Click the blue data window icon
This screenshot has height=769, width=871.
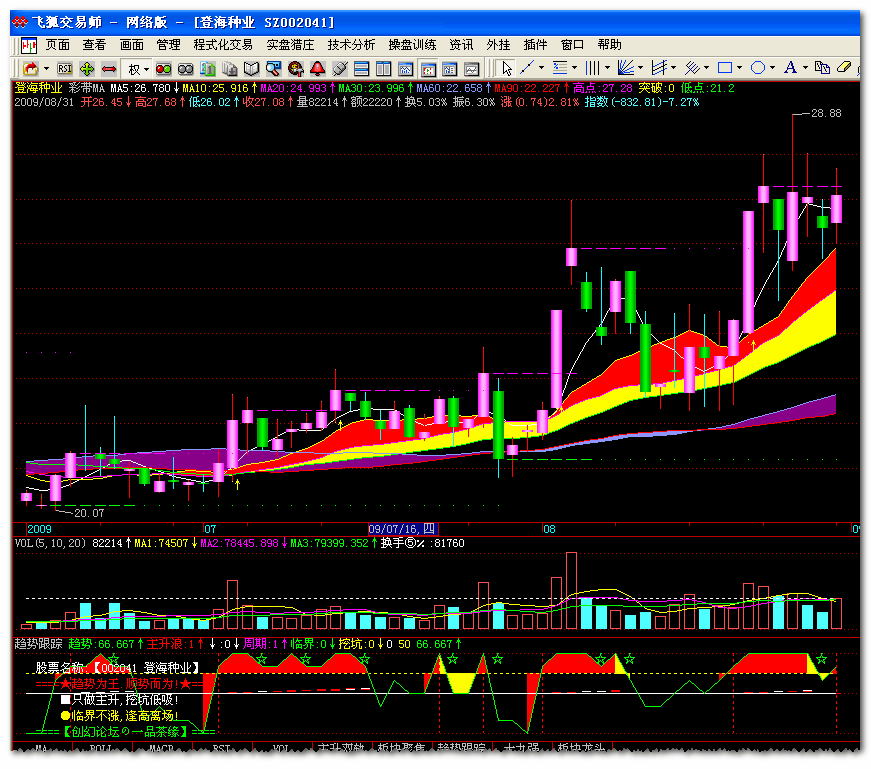click(450, 69)
